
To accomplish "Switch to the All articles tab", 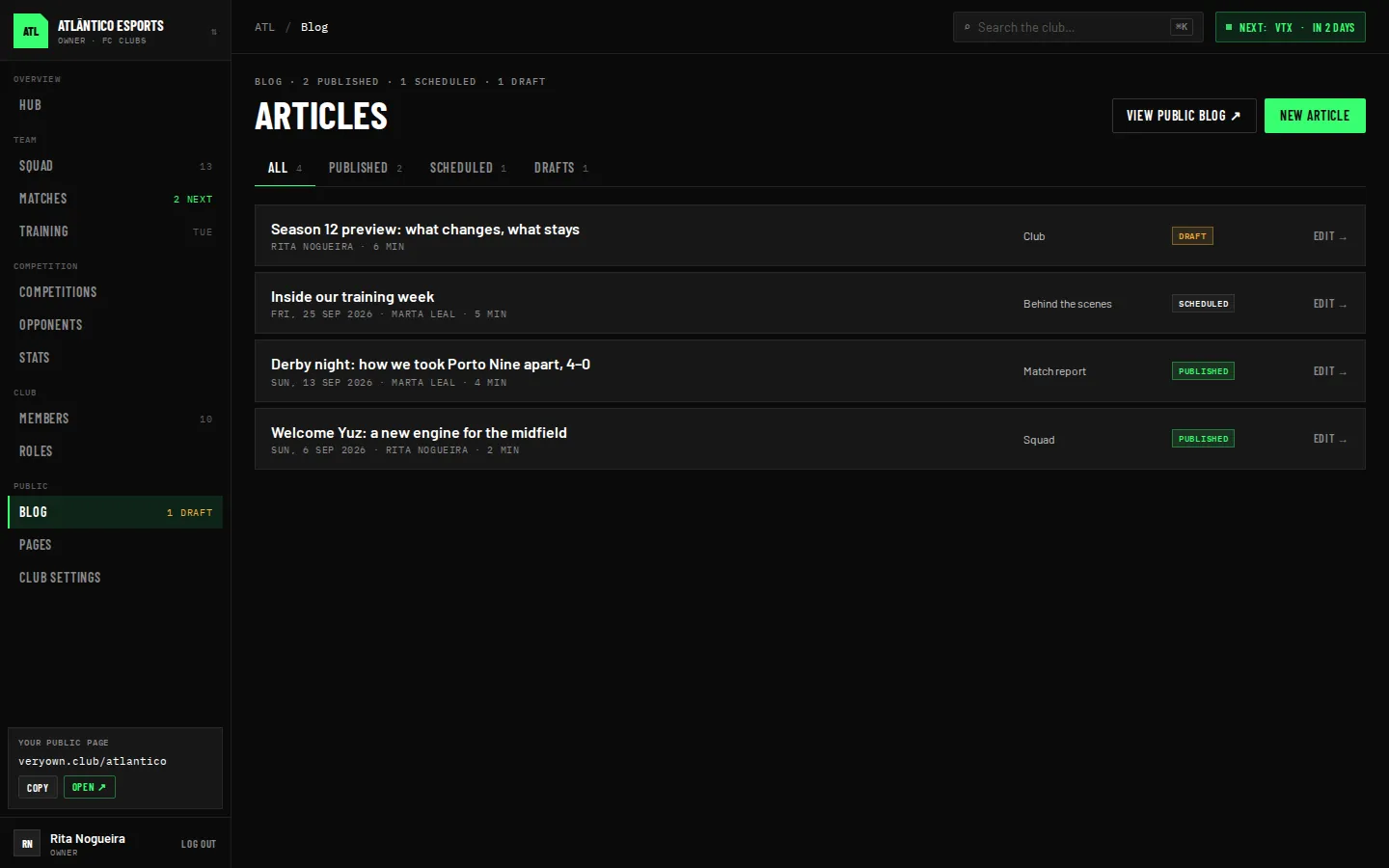I will coord(285,168).
